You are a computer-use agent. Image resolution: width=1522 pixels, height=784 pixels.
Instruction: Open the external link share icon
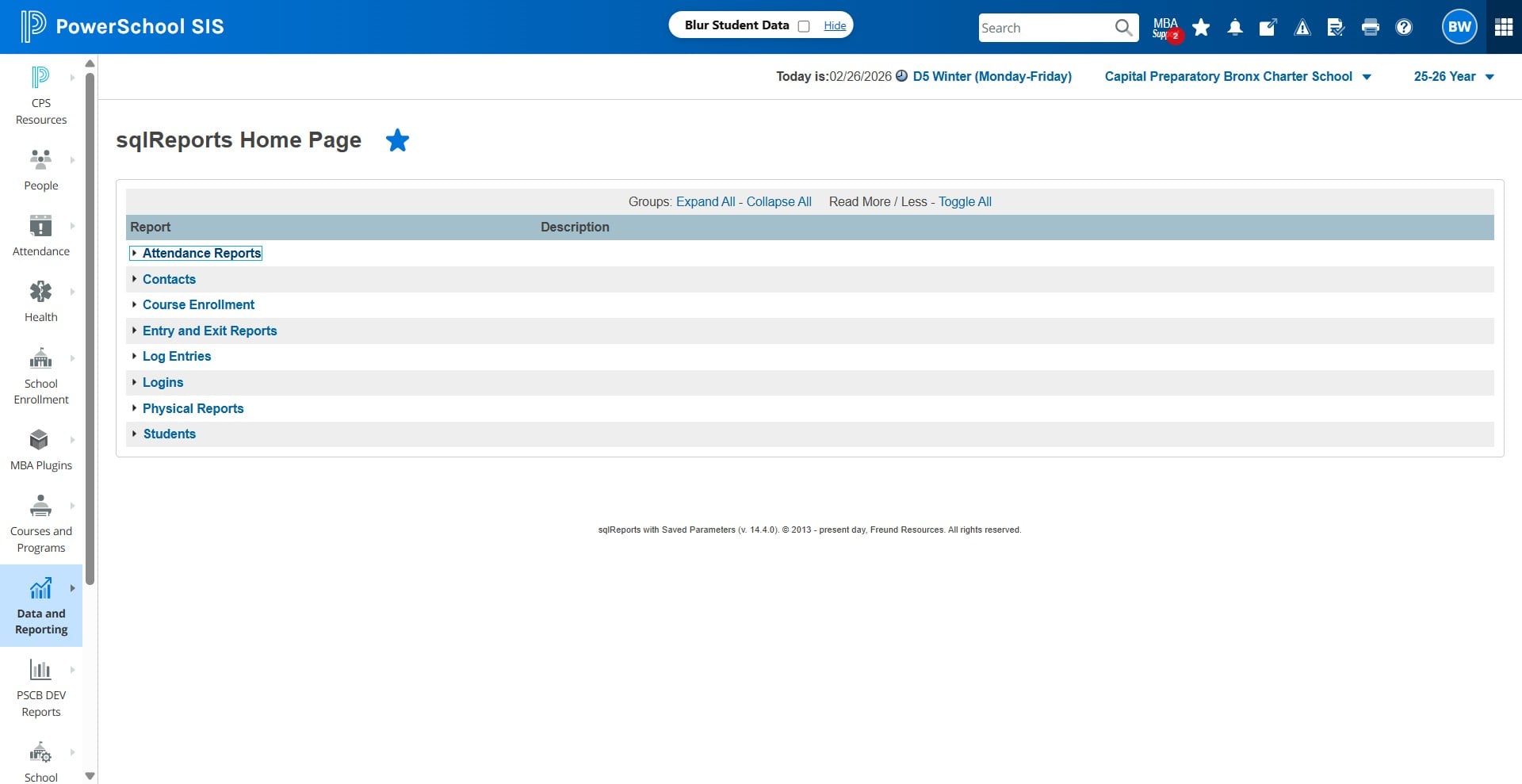click(x=1268, y=28)
